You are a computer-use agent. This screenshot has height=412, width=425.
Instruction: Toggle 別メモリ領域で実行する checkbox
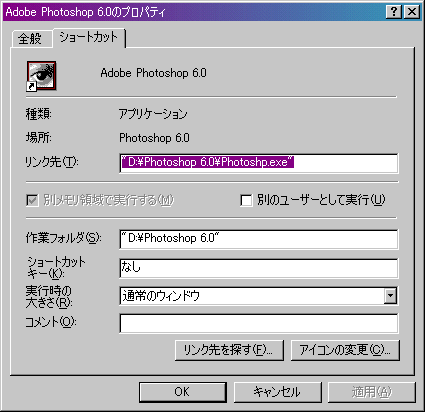[32, 201]
